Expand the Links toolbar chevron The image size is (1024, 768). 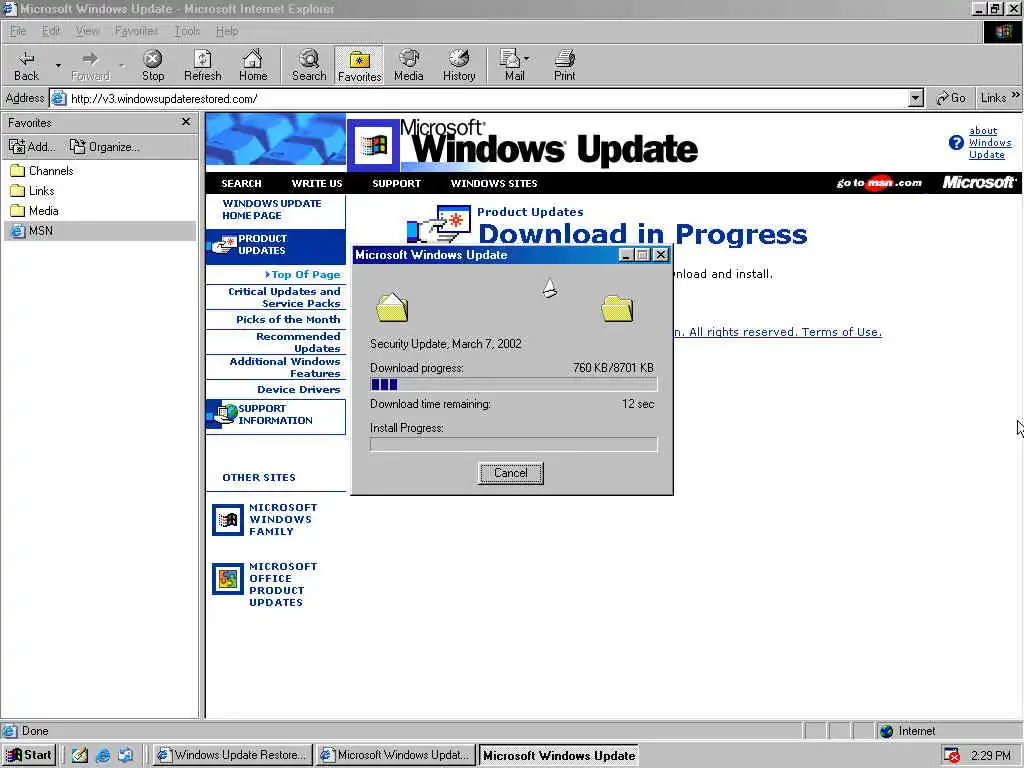pos(1016,96)
